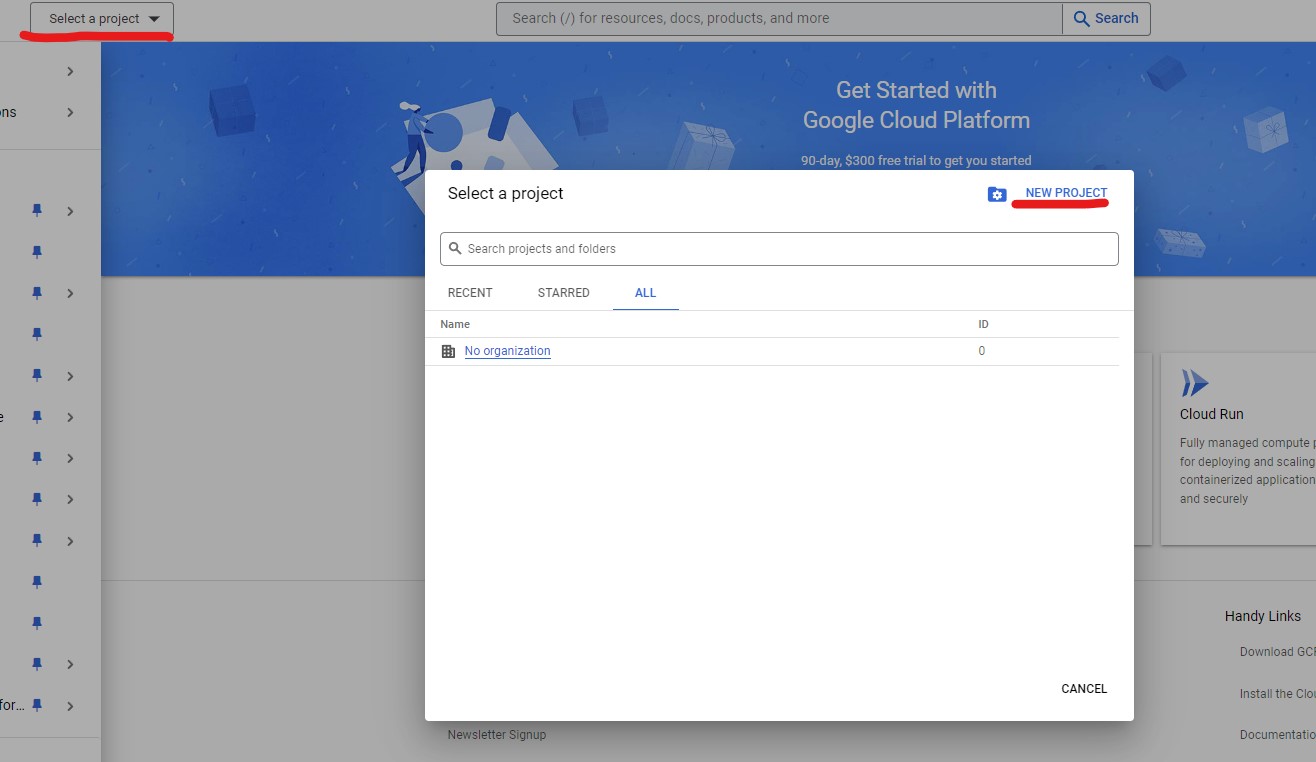Viewport: 1316px width, 762px height.
Task: Click the Cloud Run product icon
Action: point(1194,383)
